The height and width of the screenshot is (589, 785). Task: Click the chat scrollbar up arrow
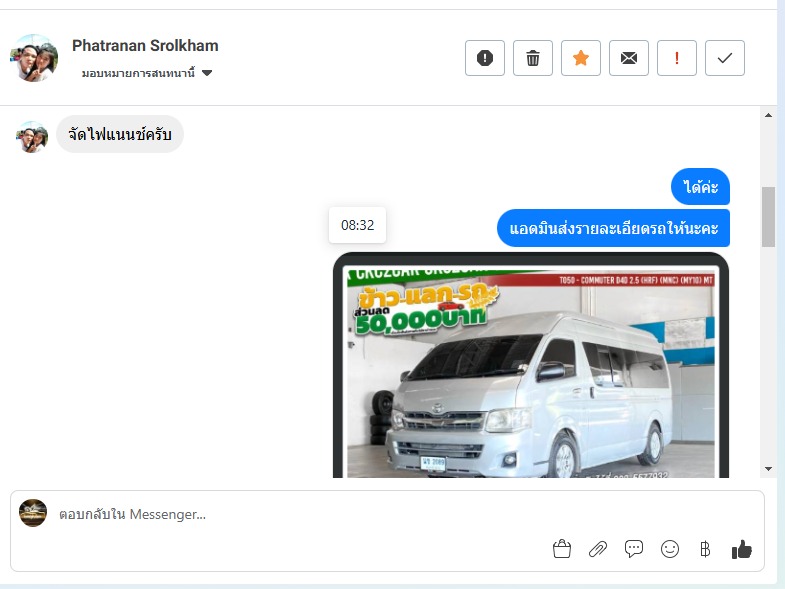click(x=768, y=115)
